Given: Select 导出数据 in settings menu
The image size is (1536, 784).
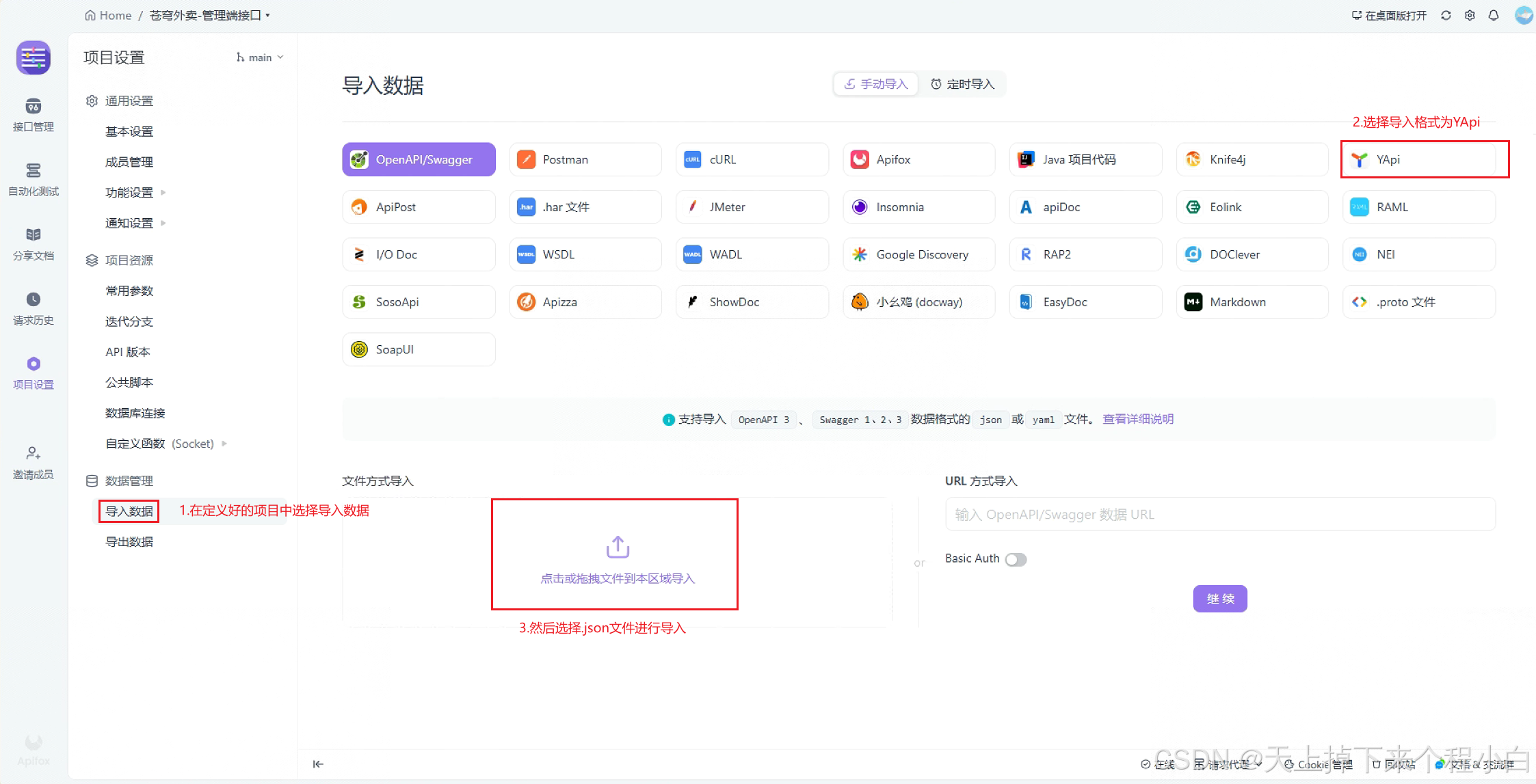Looking at the screenshot, I should [129, 541].
